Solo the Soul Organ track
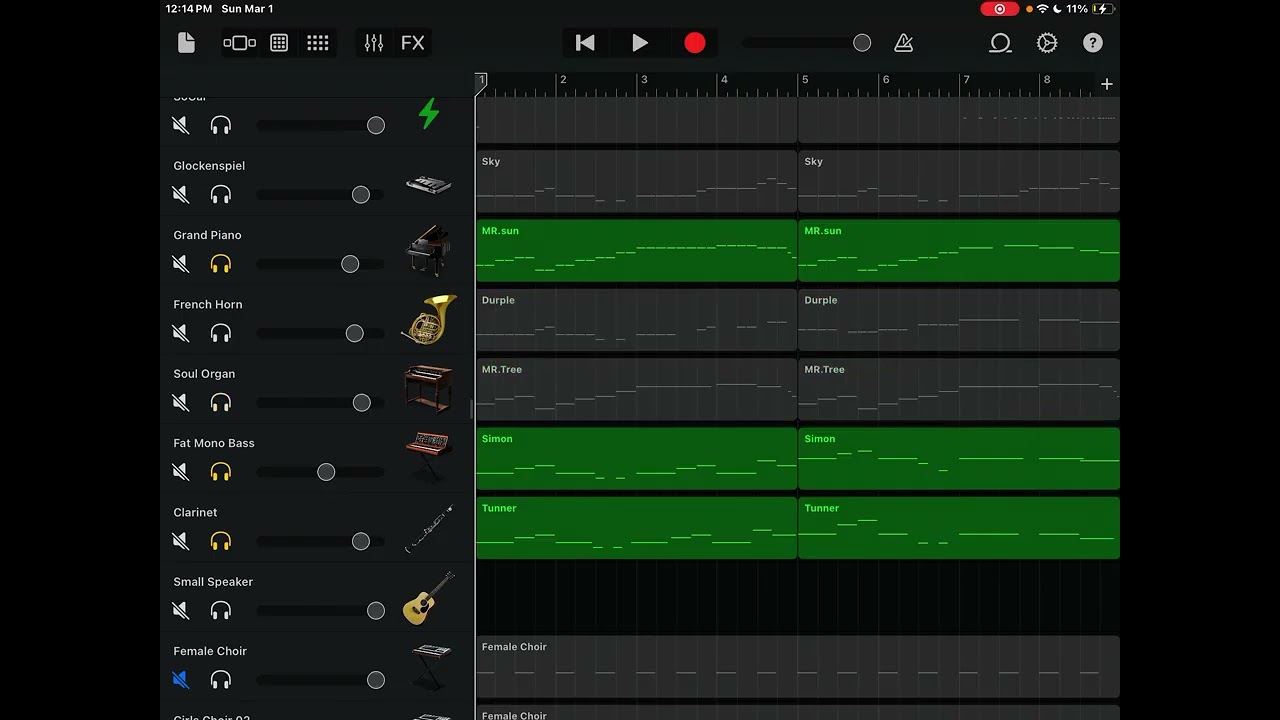1280x720 pixels. [221, 403]
